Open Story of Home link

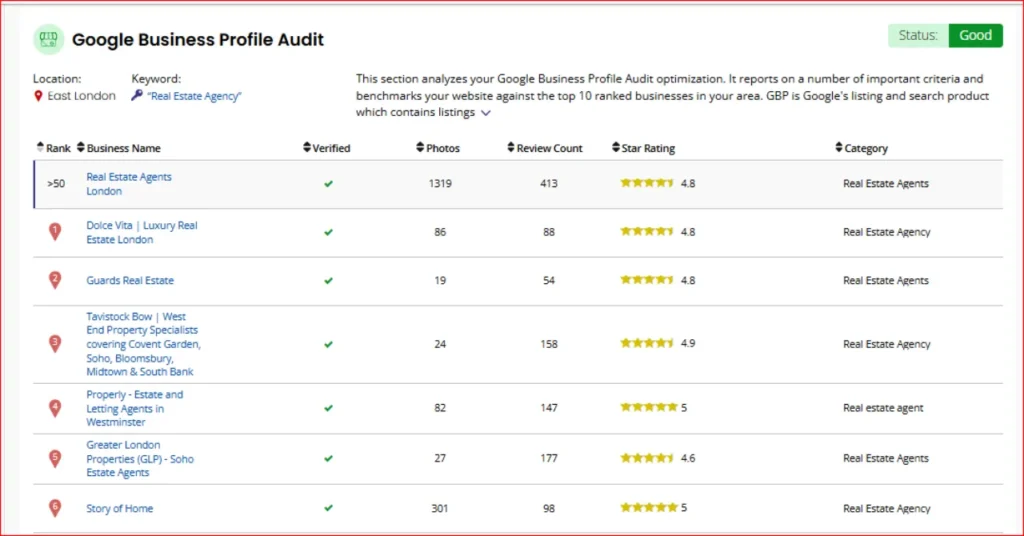[120, 509]
